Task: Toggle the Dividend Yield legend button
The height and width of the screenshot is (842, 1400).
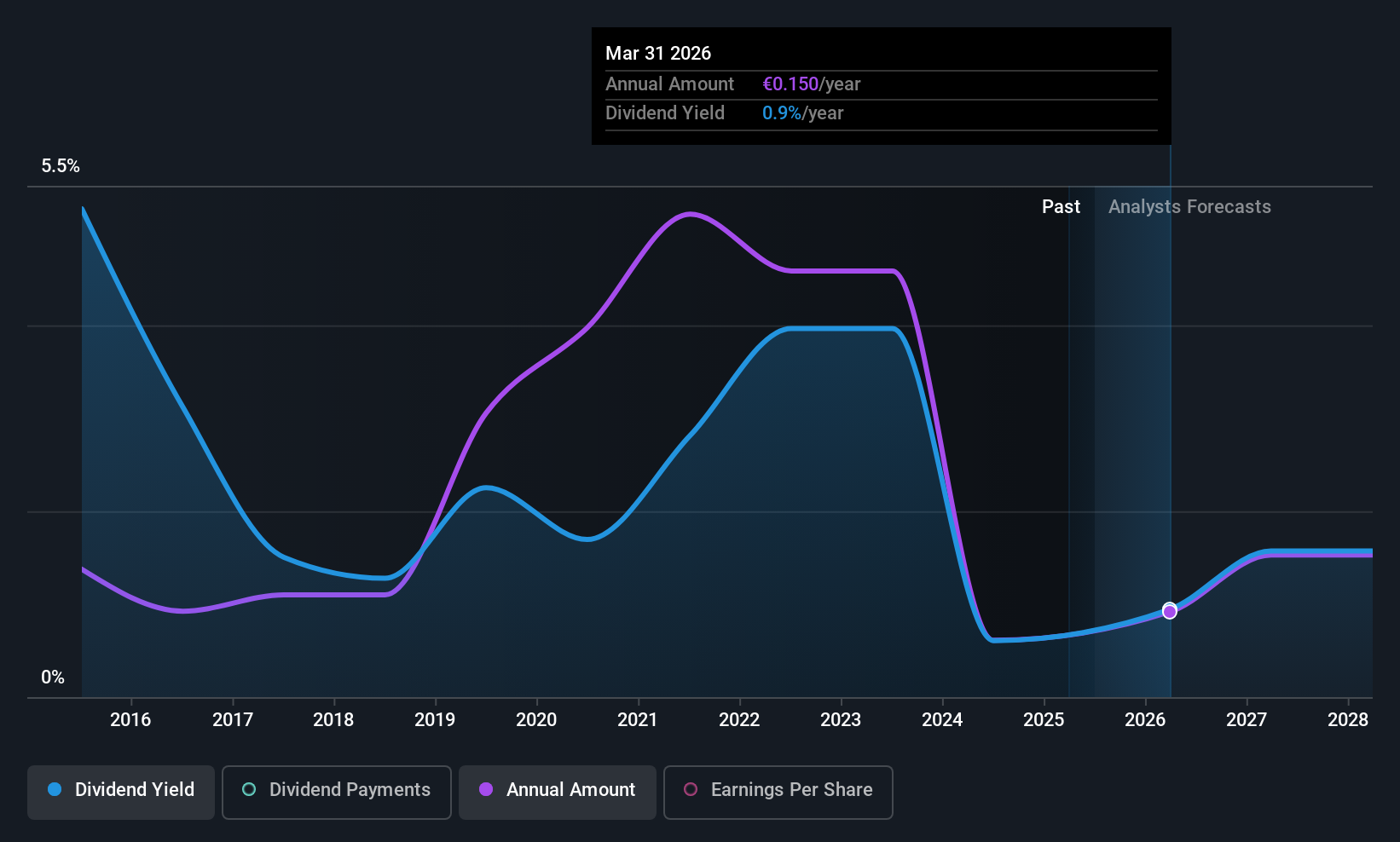Action: [121, 792]
